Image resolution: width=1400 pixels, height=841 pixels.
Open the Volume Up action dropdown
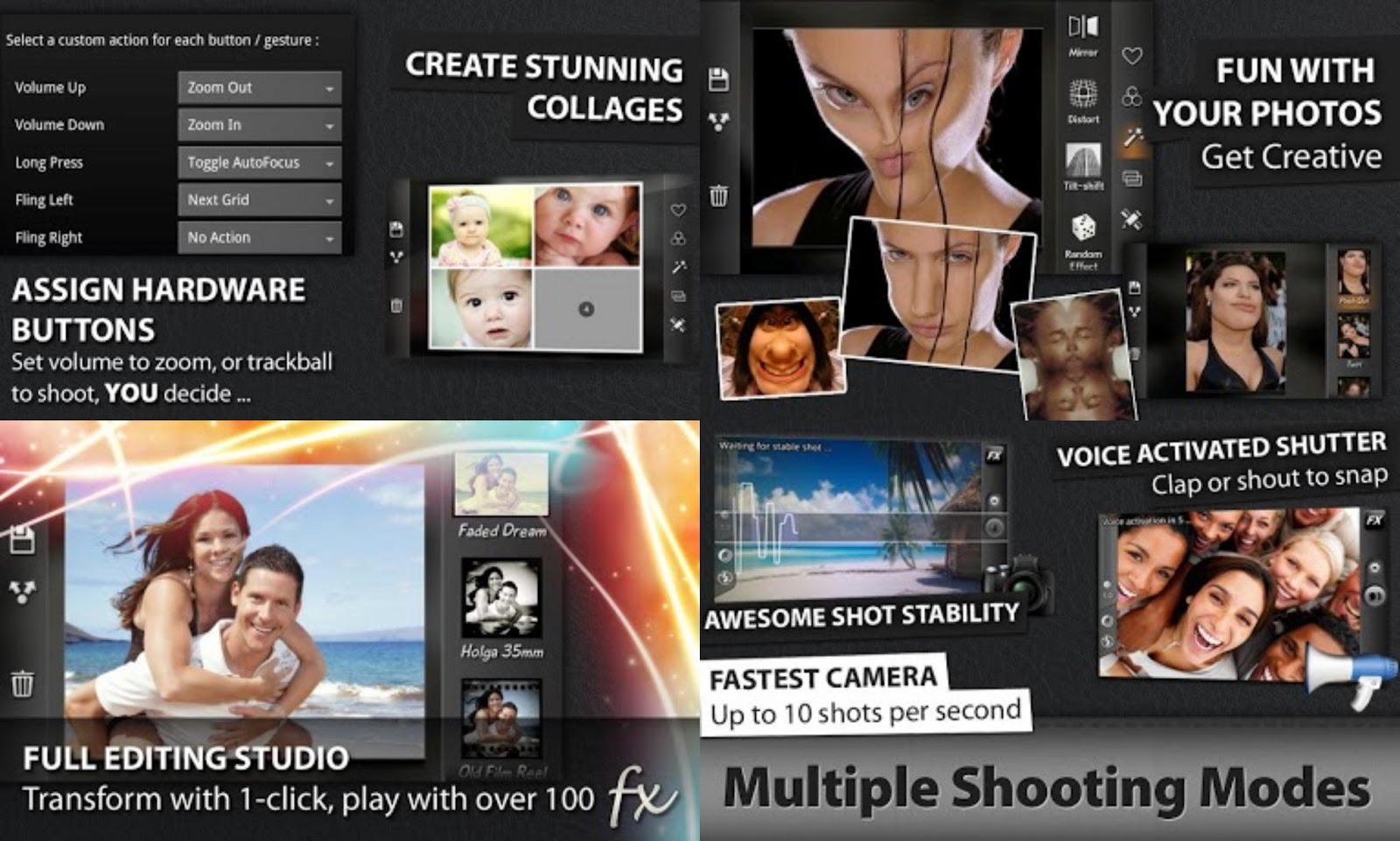(x=259, y=88)
